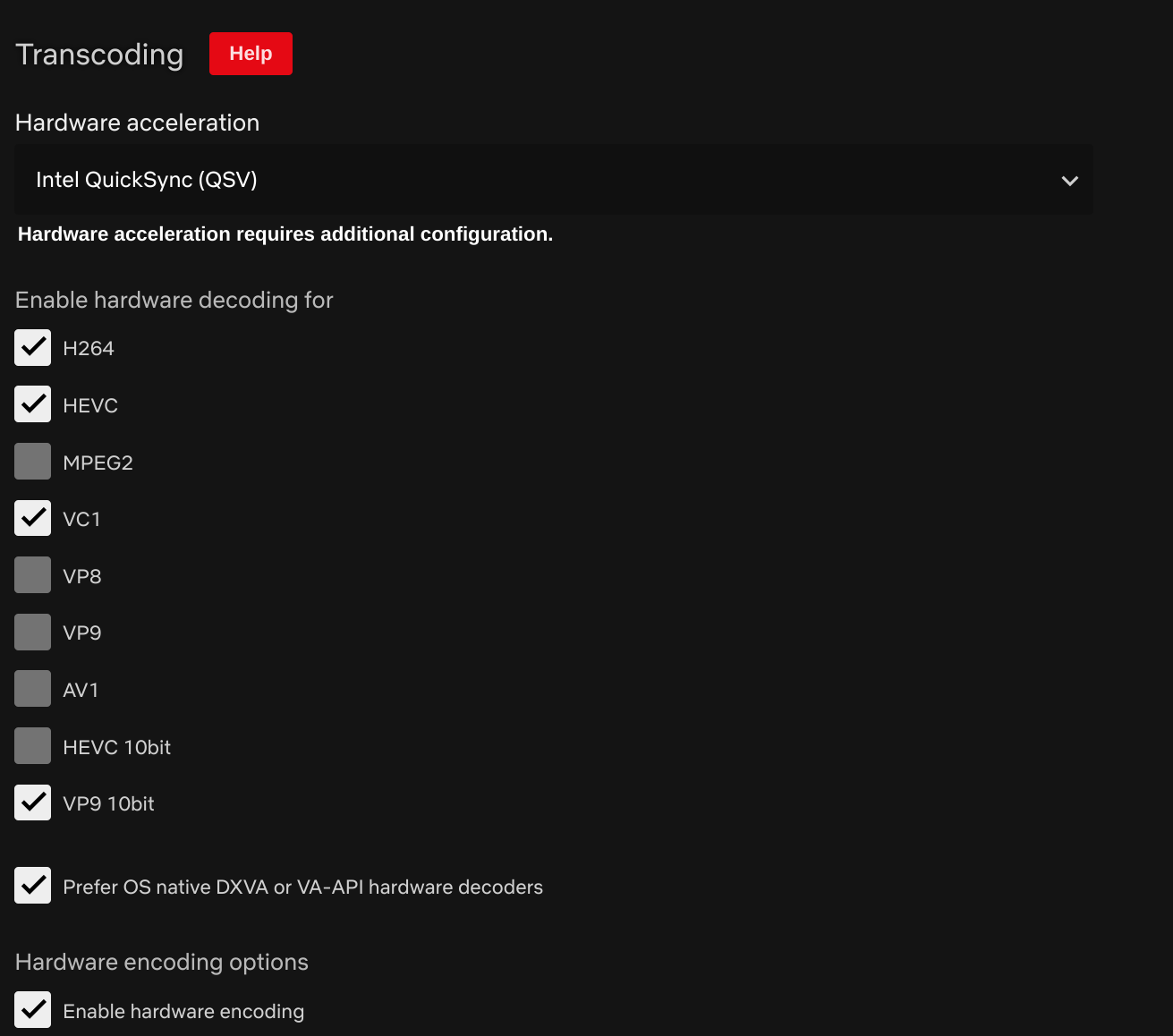Image resolution: width=1173 pixels, height=1036 pixels.
Task: Click the chevron arrow on Intel QuickSync selector
Action: (x=1069, y=181)
